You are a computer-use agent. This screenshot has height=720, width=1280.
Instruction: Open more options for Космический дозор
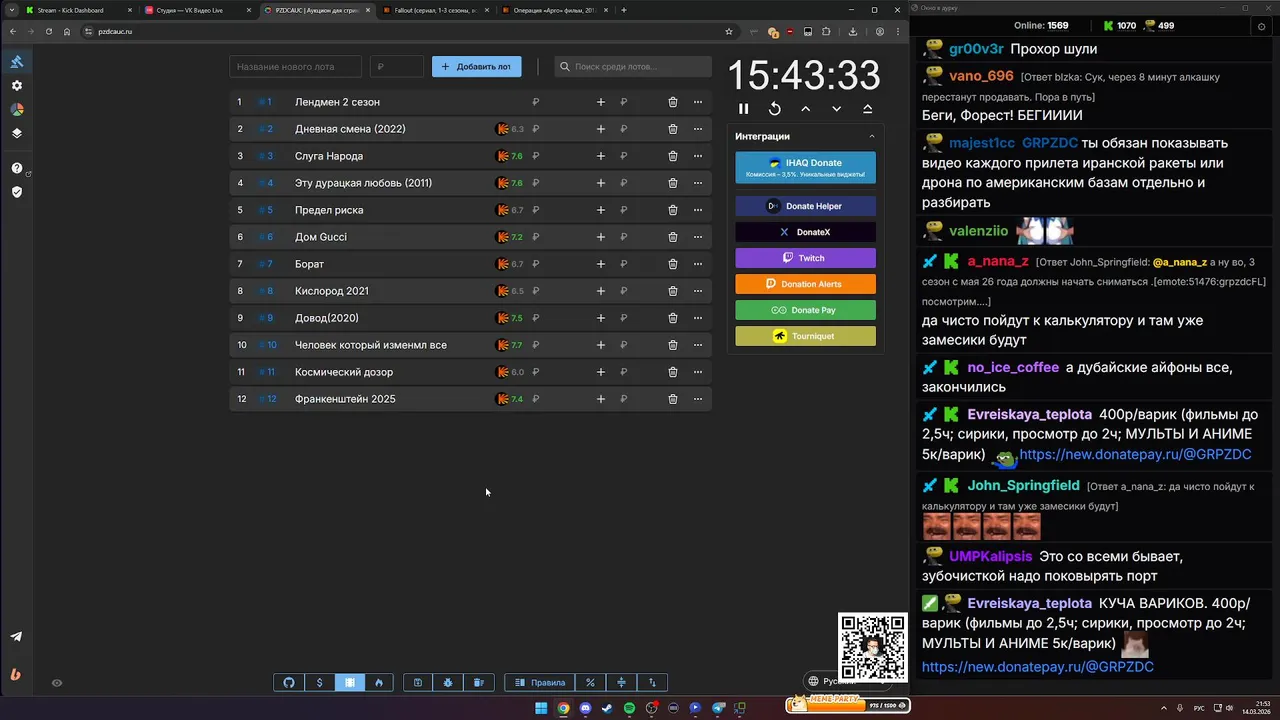click(x=698, y=372)
